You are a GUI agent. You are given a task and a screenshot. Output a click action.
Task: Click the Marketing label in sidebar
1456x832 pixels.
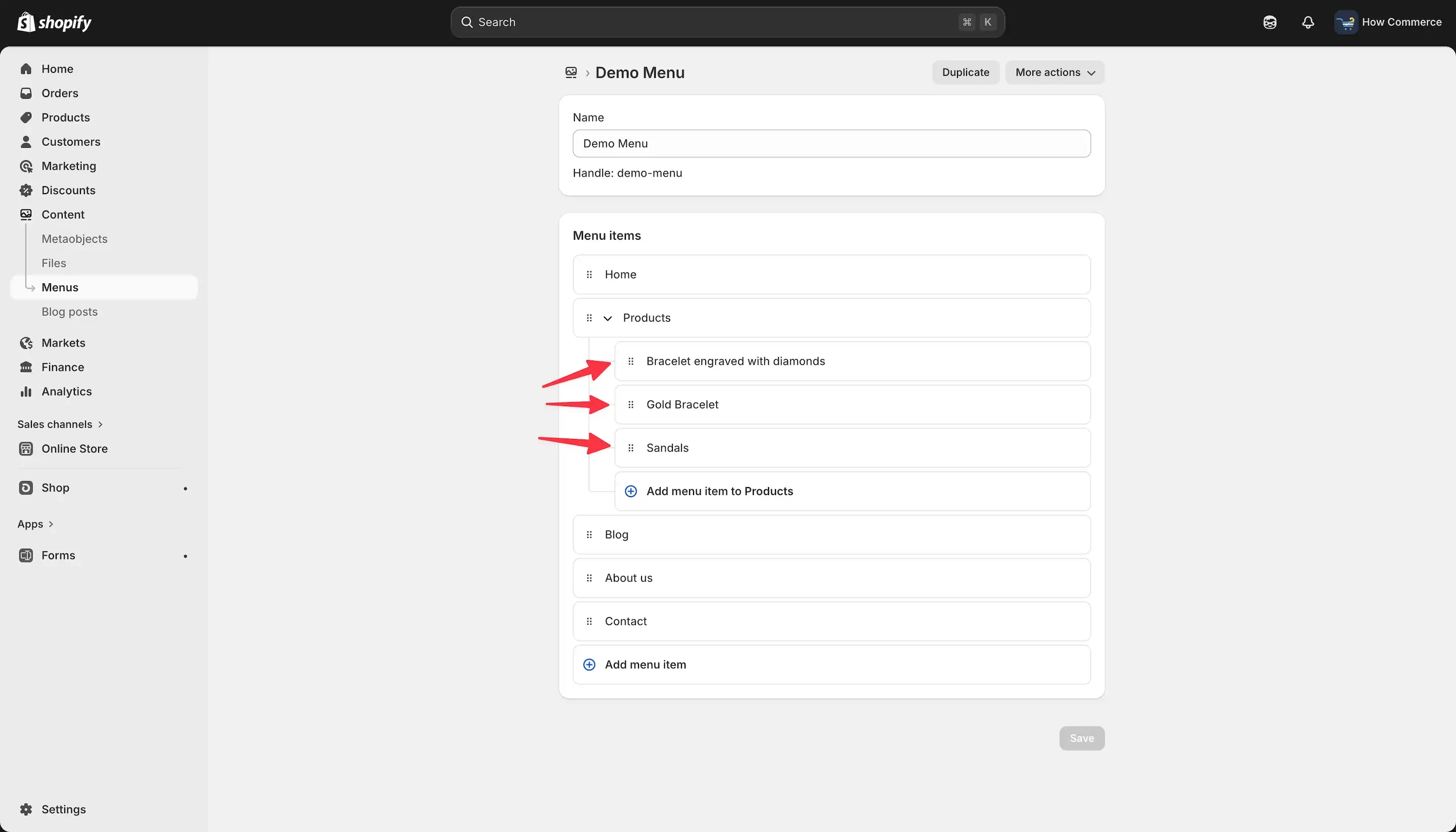pyautogui.click(x=69, y=166)
